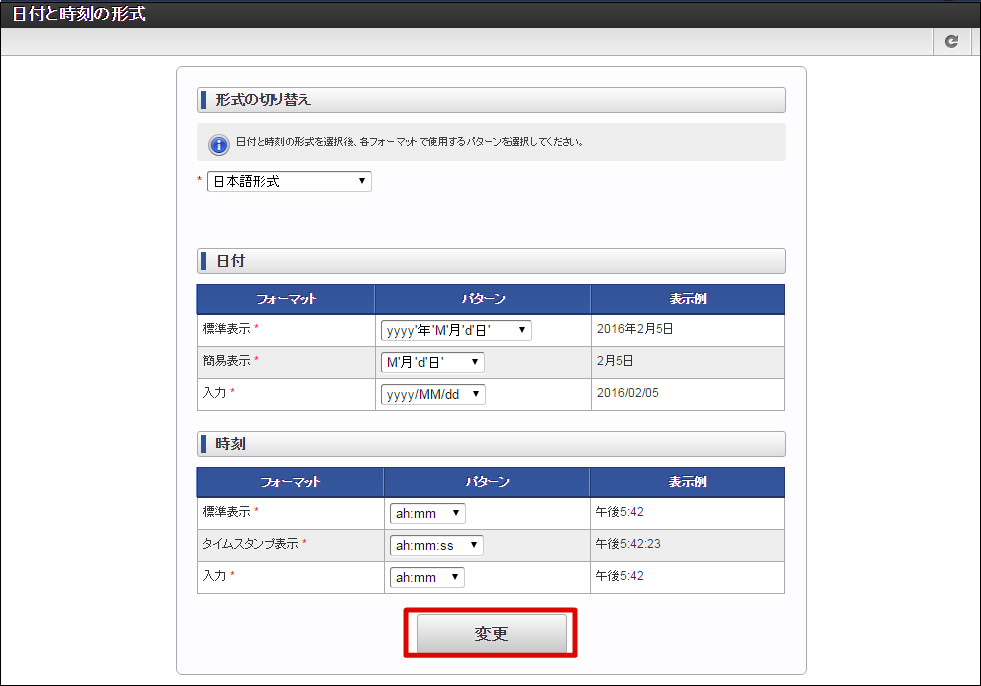The image size is (981, 686).
Task: Click the time 標準表示 row label
Action: point(226,512)
